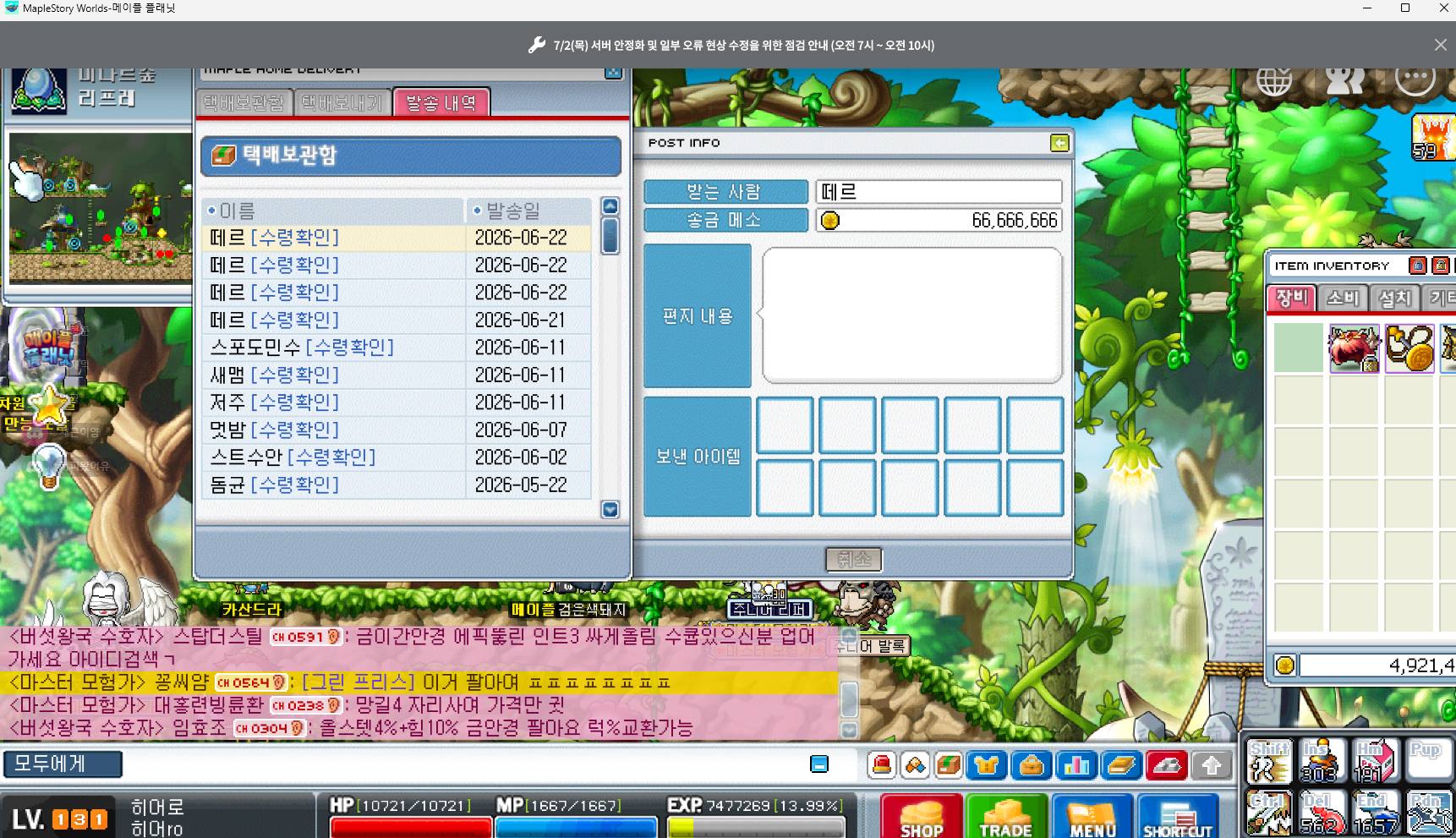This screenshot has height=838, width=1456.
Task: Use the Ctrl attack skill quickslot
Action: pyautogui.click(x=1268, y=813)
